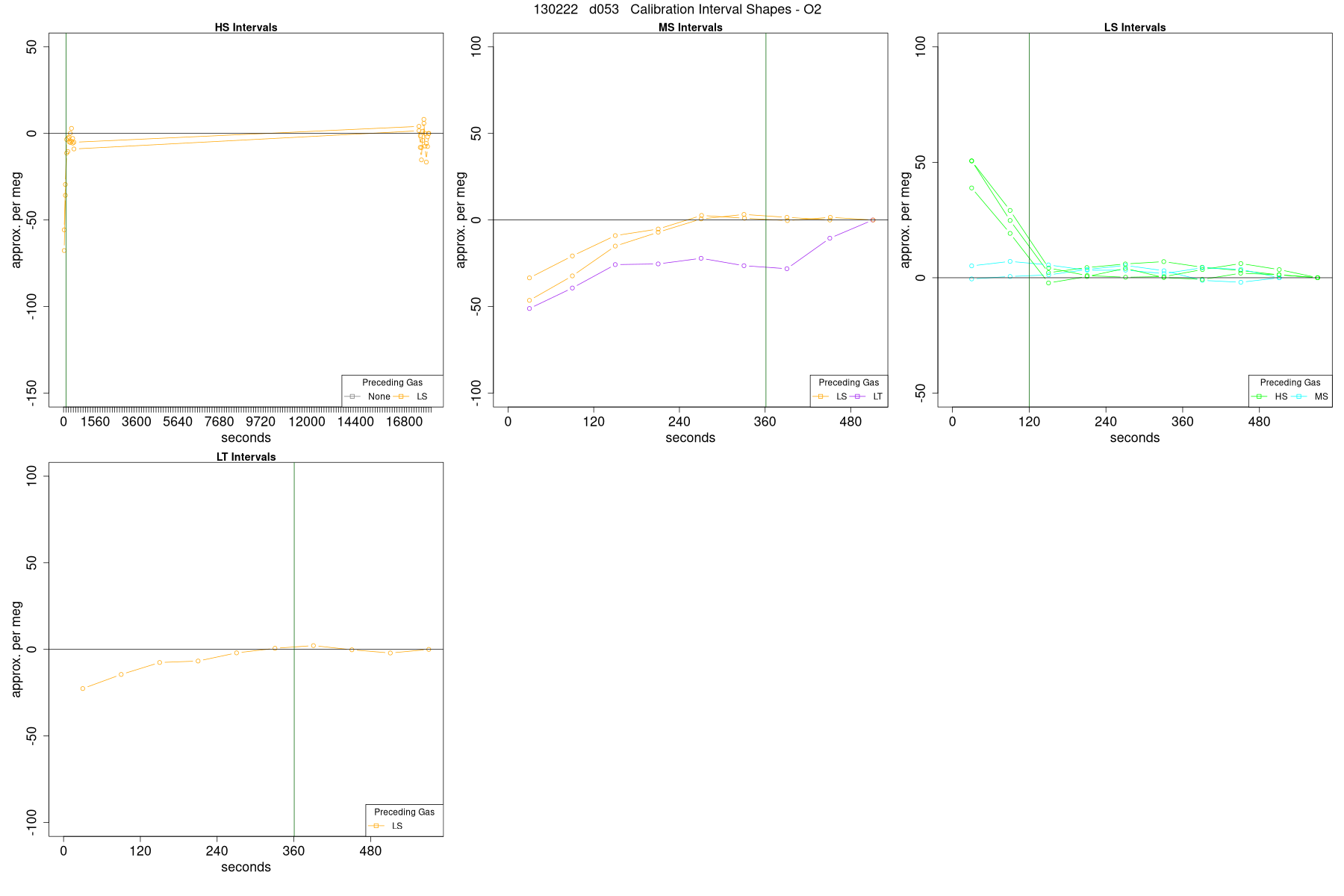This screenshot has height=896, width=1344.
Task: Click the purple LT marker in MS legend
Action: click(x=858, y=396)
